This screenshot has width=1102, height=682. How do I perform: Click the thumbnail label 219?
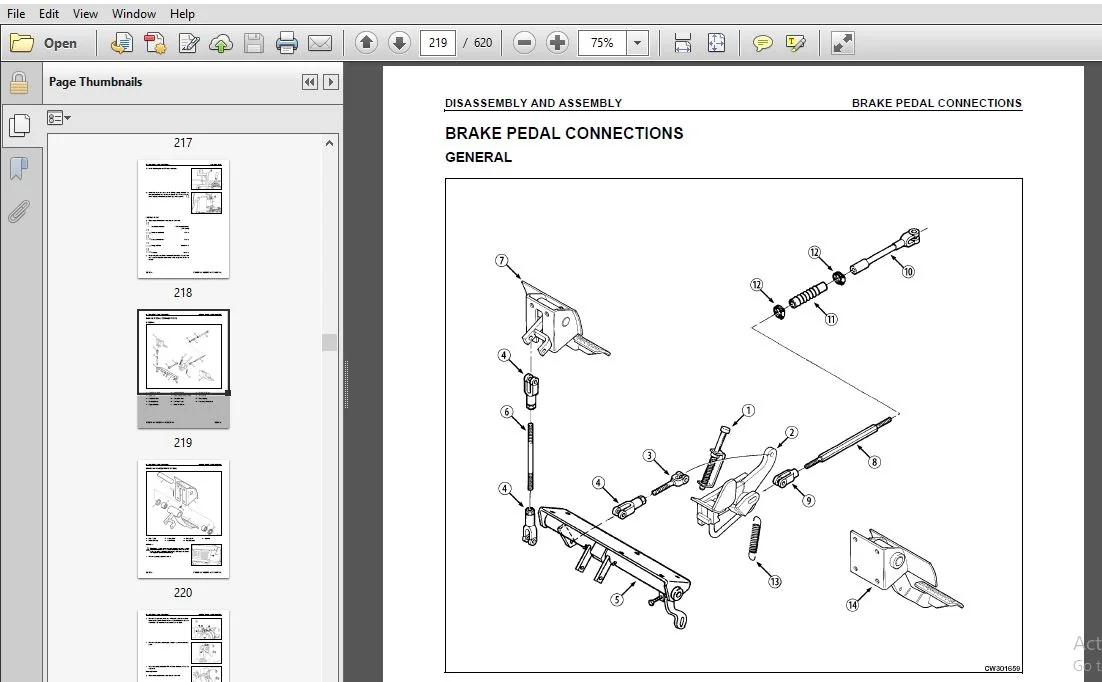pos(183,443)
